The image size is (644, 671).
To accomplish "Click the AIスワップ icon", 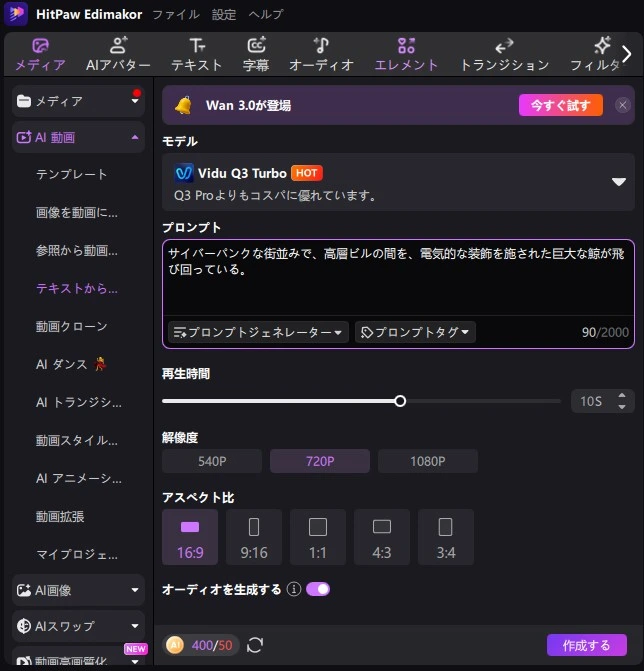I will 24,626.
